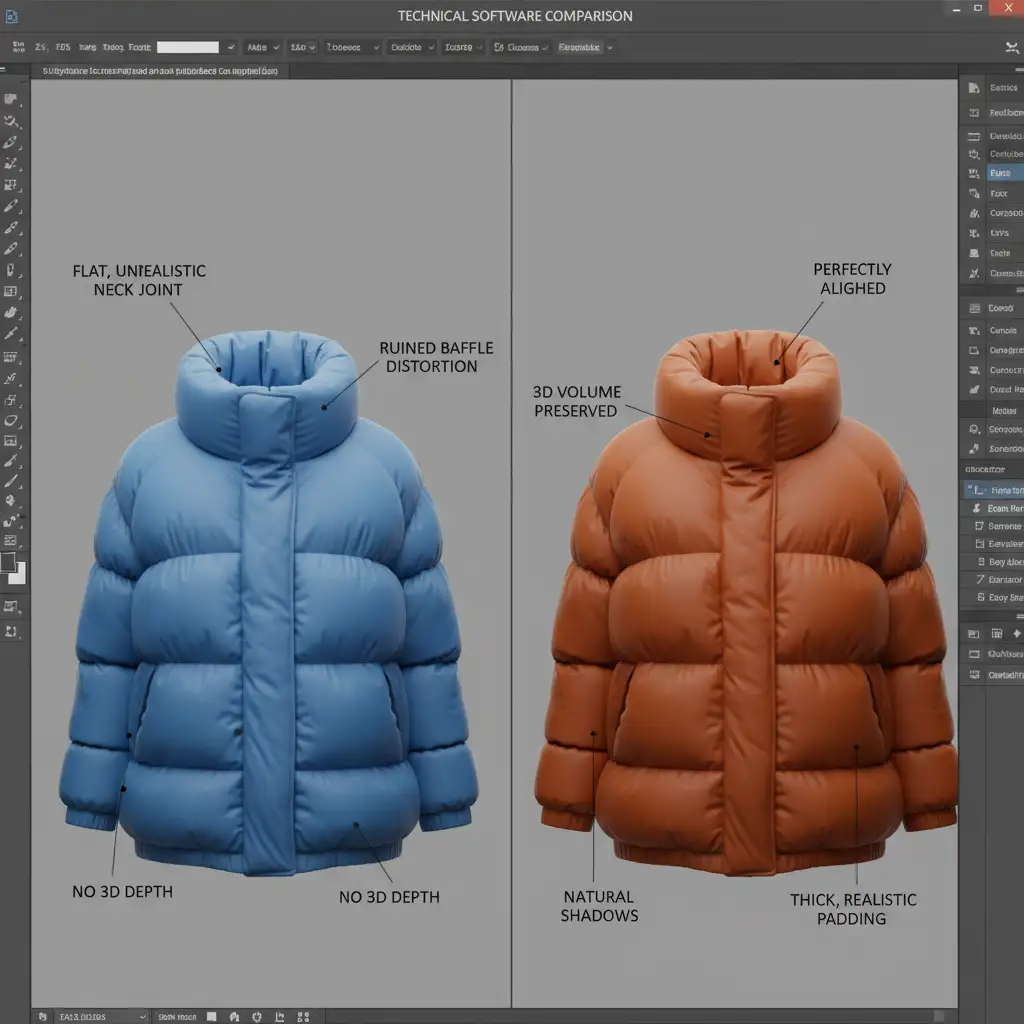Select the Ellipse shape tool

coord(11,420)
